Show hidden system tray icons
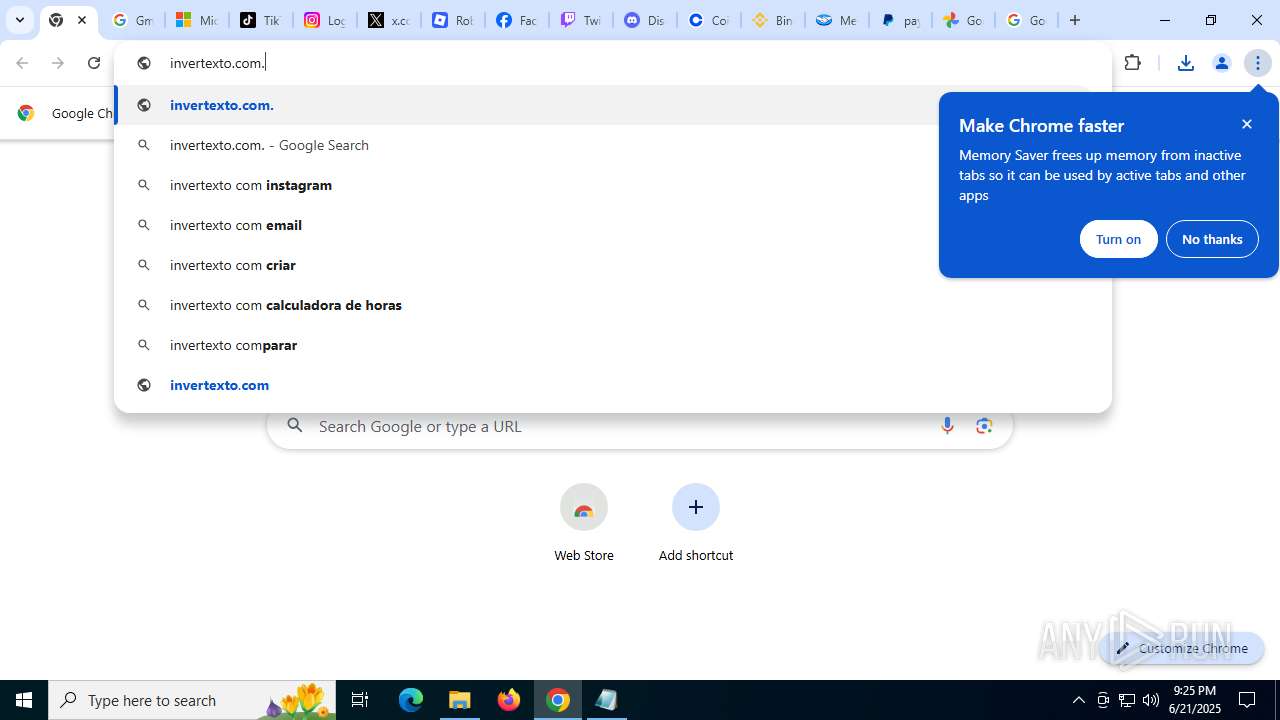Viewport: 1280px width, 720px height. coord(1078,700)
